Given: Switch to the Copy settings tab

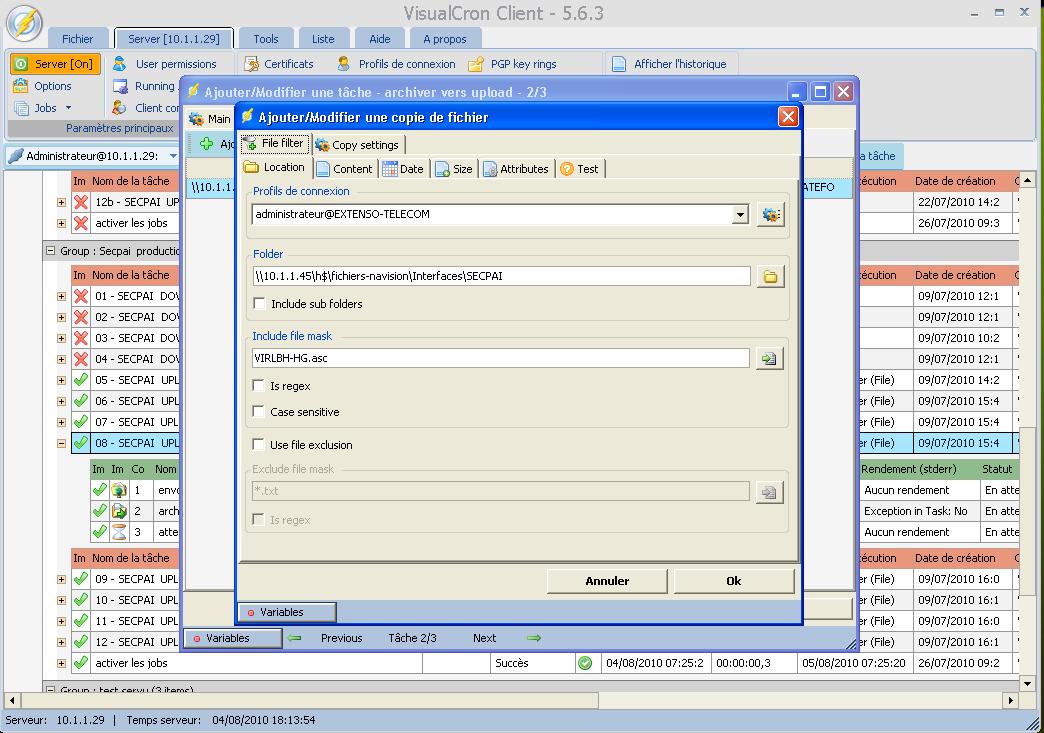Looking at the screenshot, I should tap(356, 145).
